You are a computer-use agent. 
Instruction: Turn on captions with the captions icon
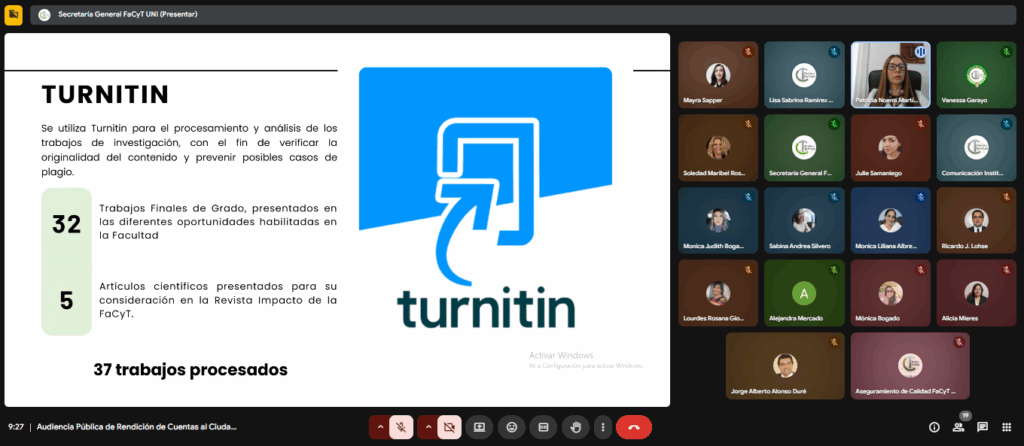point(543,427)
